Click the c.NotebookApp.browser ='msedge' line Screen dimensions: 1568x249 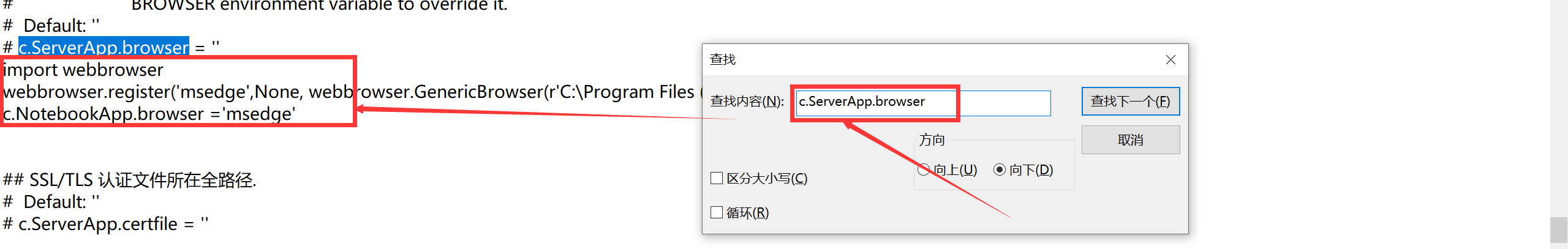(149, 114)
